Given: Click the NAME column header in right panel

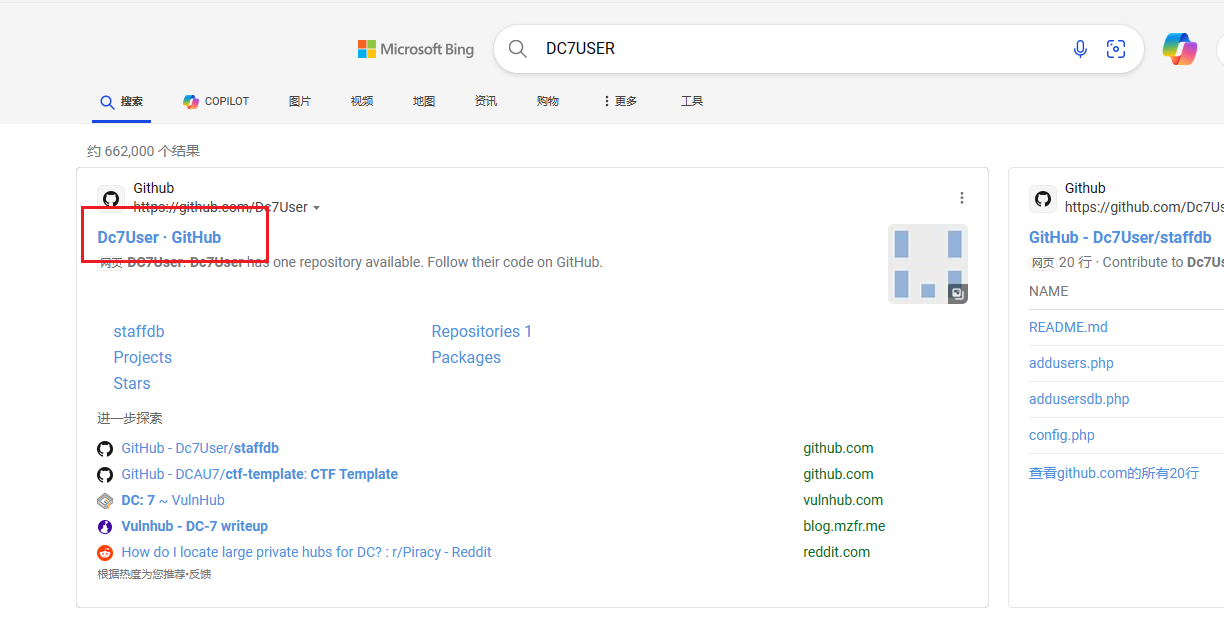Looking at the screenshot, I should (x=1049, y=291).
